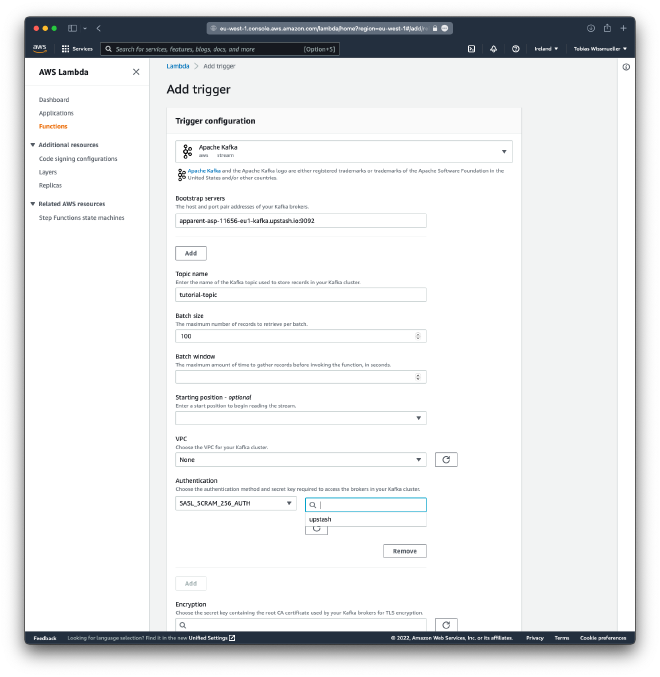660x677 pixels.
Task: Close the AWS Lambda side navigation
Action: pos(136,72)
